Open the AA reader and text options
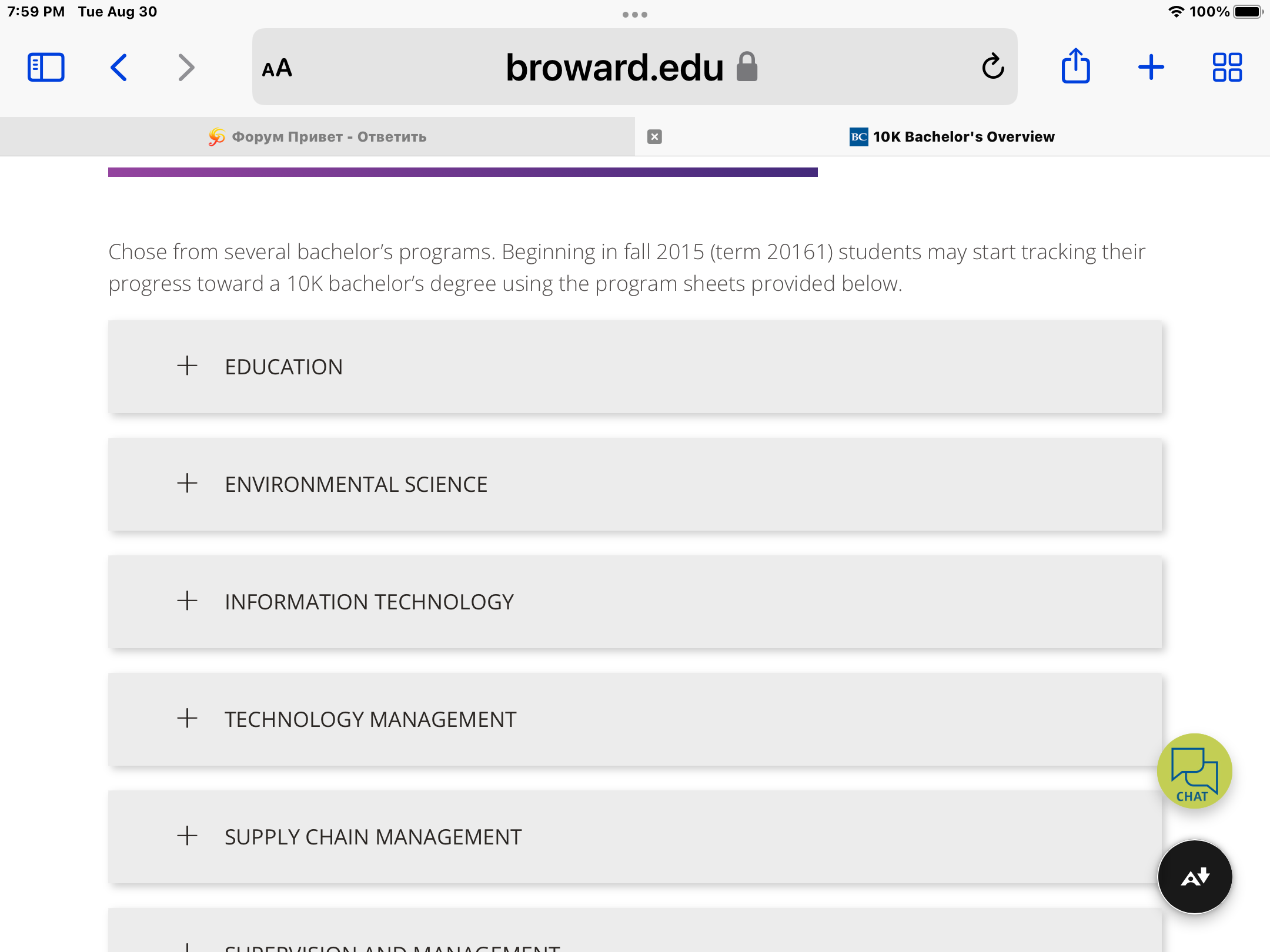Image resolution: width=1270 pixels, height=952 pixels. pyautogui.click(x=277, y=68)
